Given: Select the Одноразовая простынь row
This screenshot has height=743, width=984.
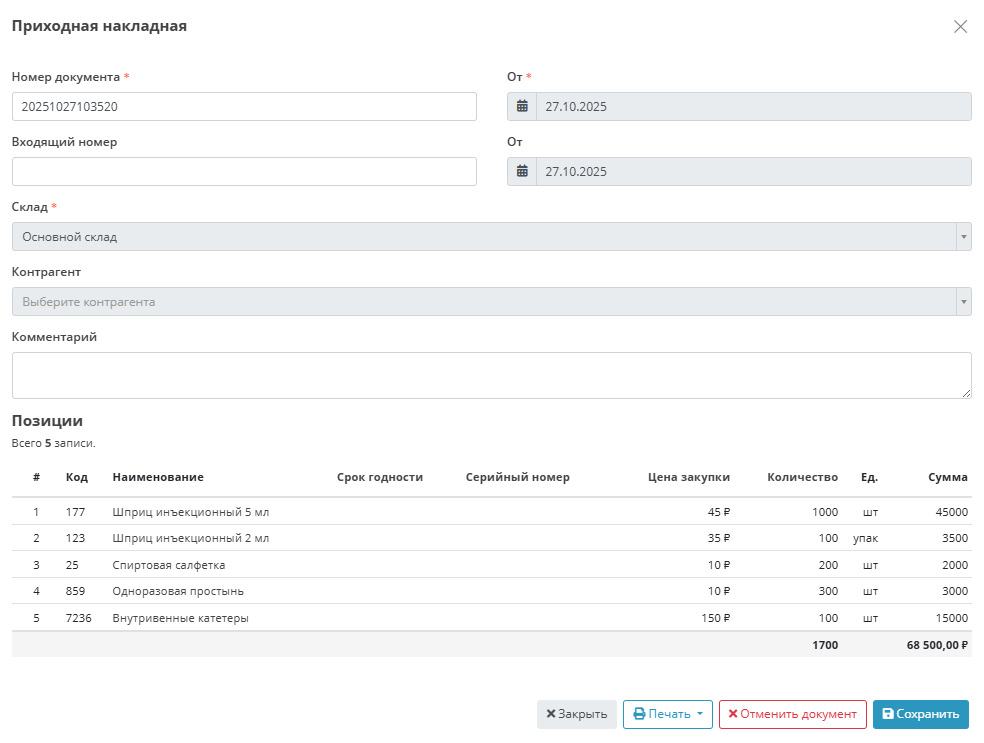Looking at the screenshot, I should [178, 591].
